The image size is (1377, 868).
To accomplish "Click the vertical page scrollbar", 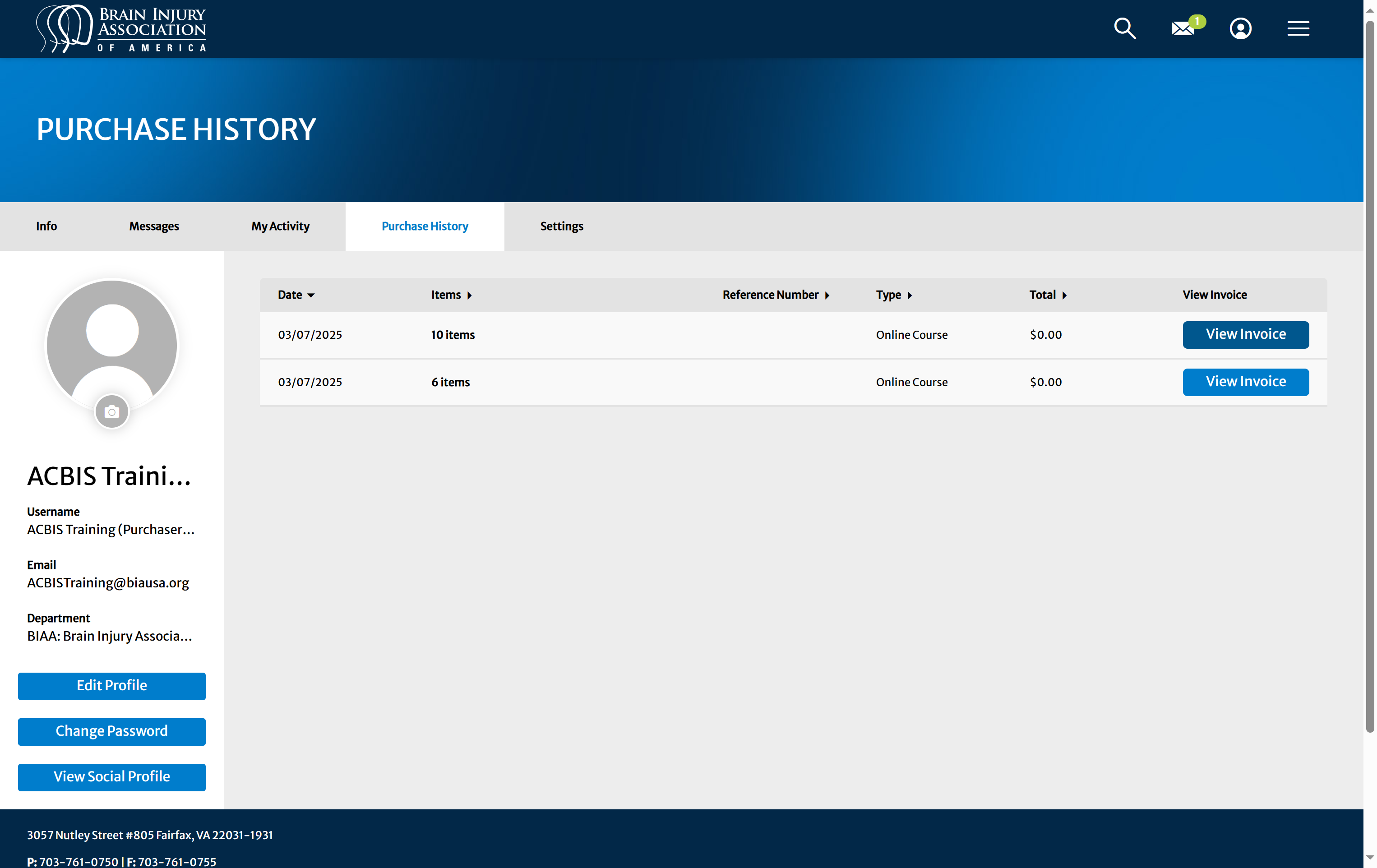I will pos(1370,376).
